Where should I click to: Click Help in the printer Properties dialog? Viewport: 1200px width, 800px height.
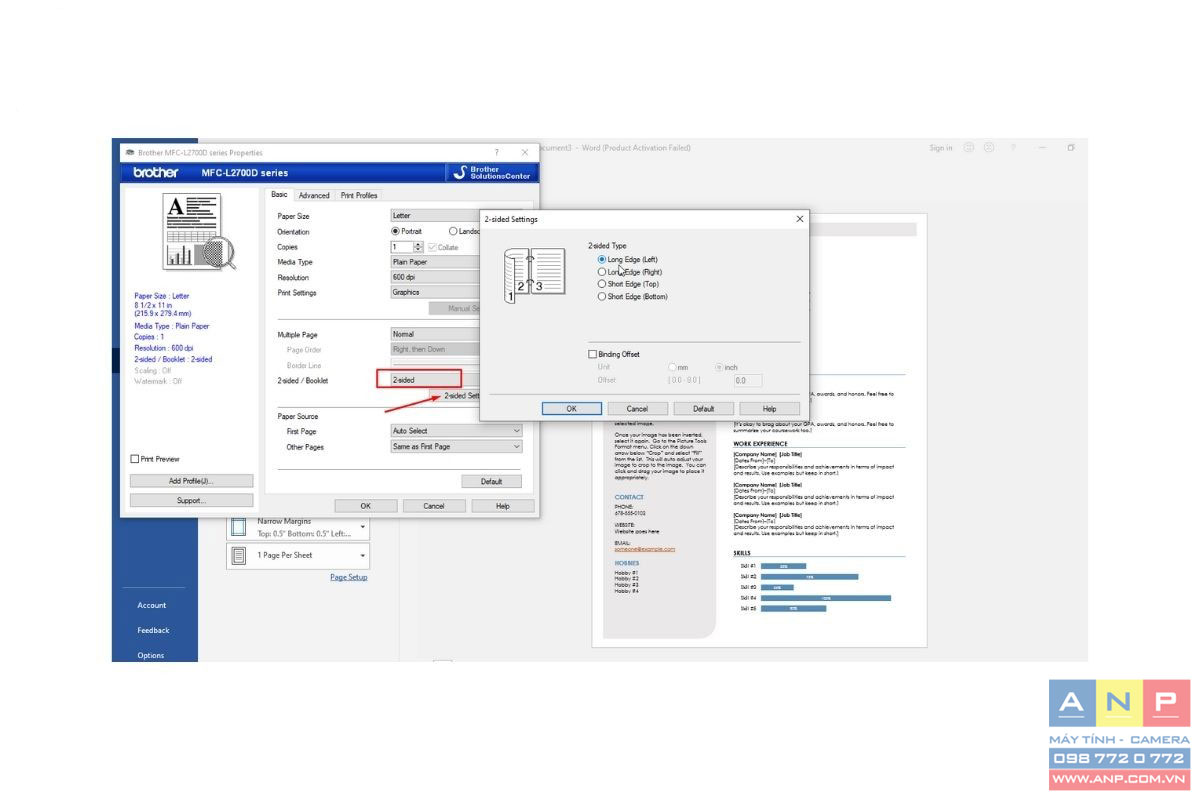(x=503, y=506)
